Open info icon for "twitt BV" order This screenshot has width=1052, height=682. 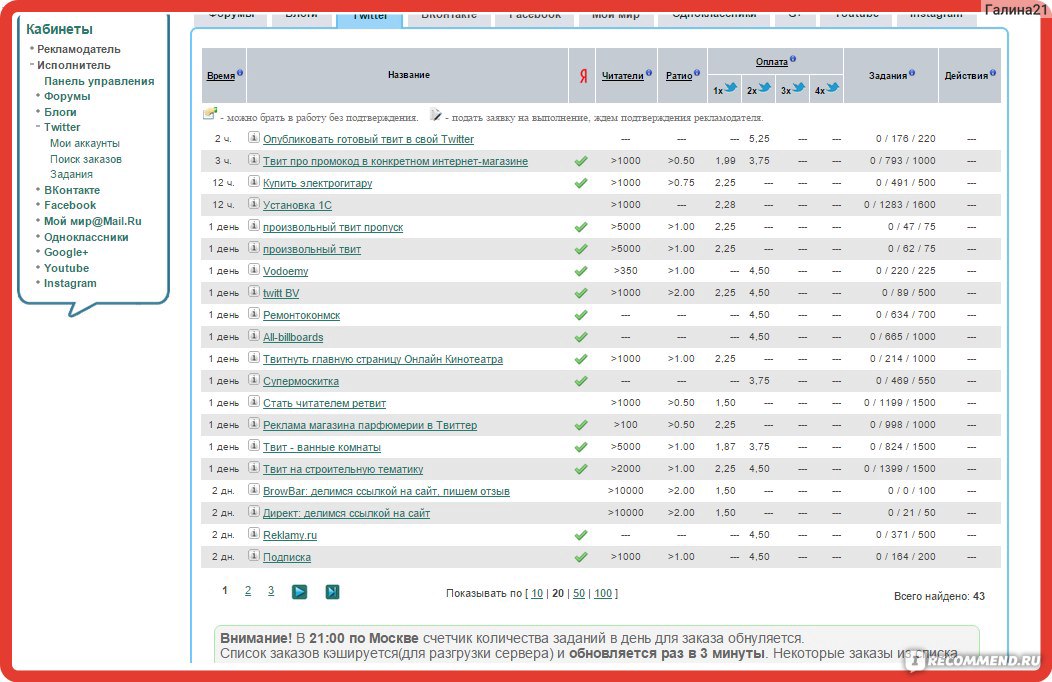[x=254, y=292]
